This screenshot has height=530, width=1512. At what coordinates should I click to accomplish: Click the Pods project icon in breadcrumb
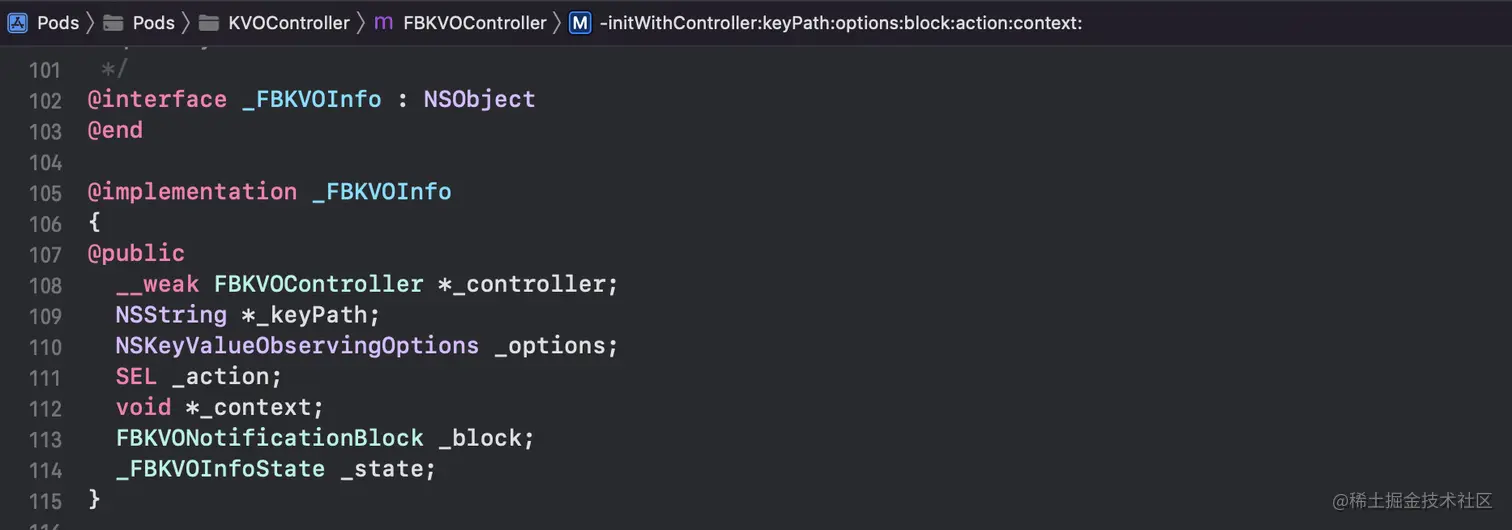(x=18, y=22)
